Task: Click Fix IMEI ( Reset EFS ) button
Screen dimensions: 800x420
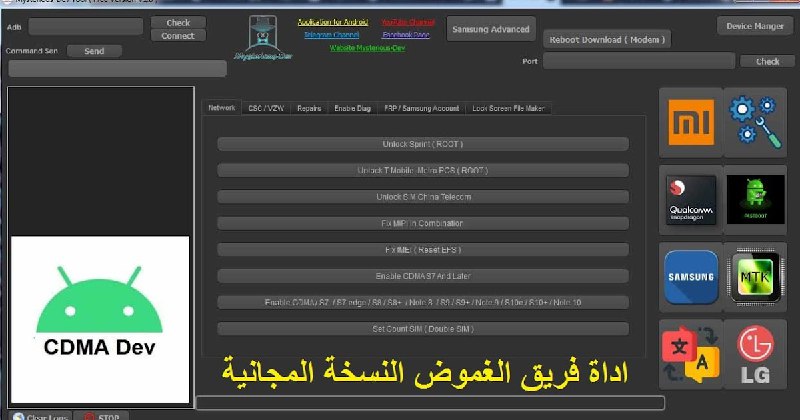Action: 423,250
